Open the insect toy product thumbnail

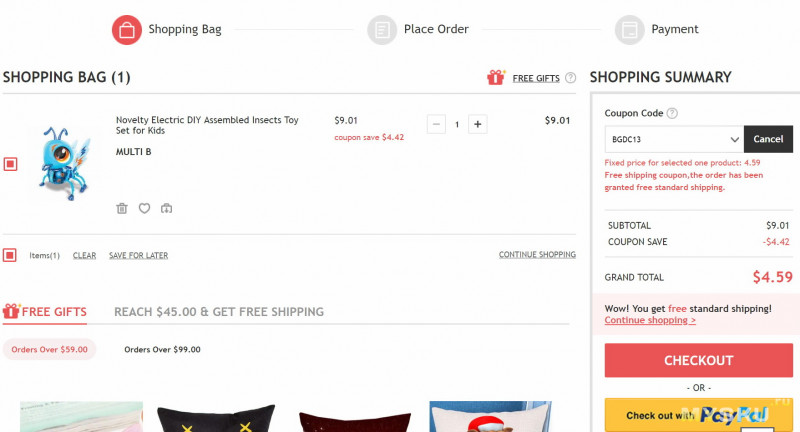[63, 163]
